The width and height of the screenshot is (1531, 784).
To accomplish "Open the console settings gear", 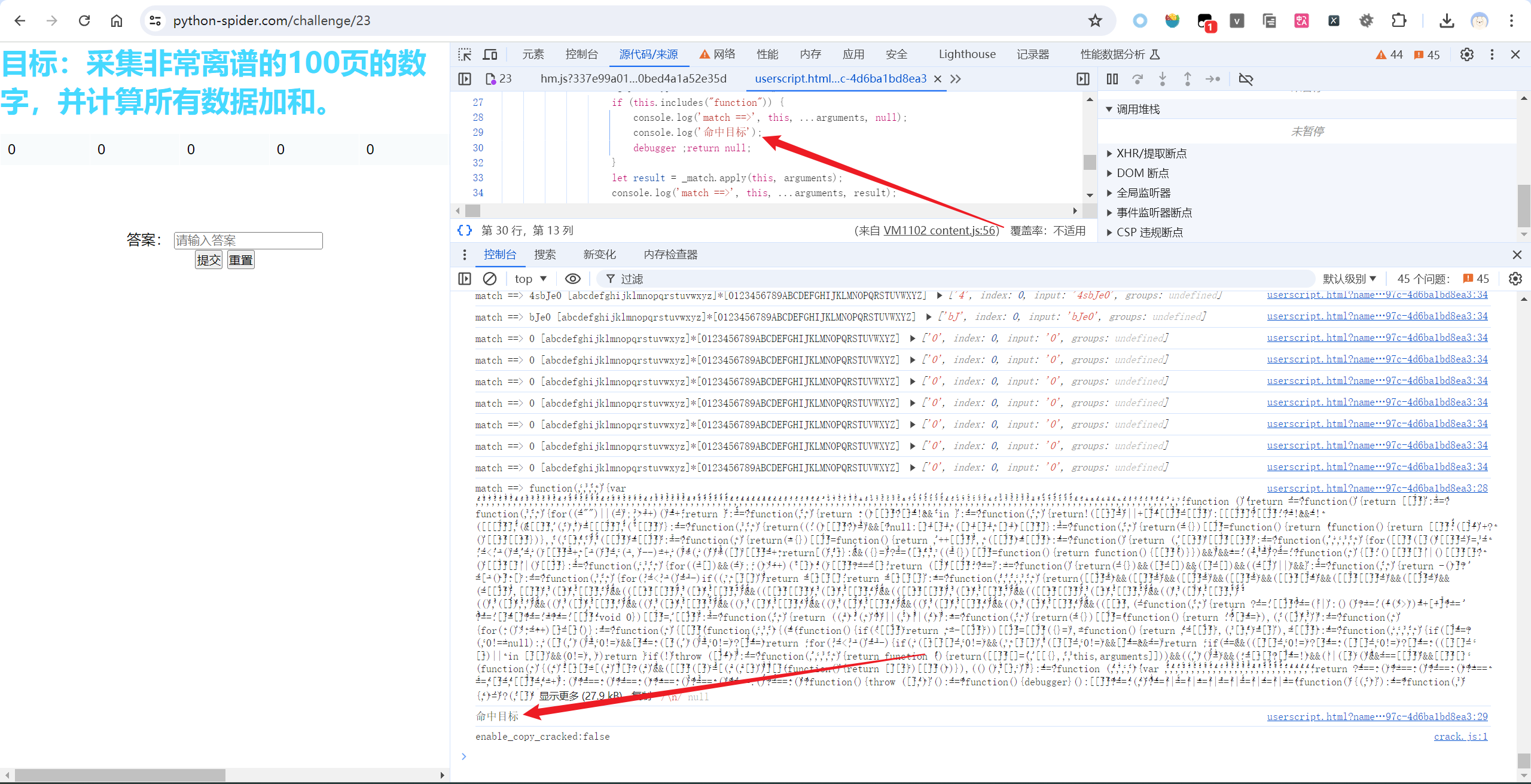I will (1515, 279).
